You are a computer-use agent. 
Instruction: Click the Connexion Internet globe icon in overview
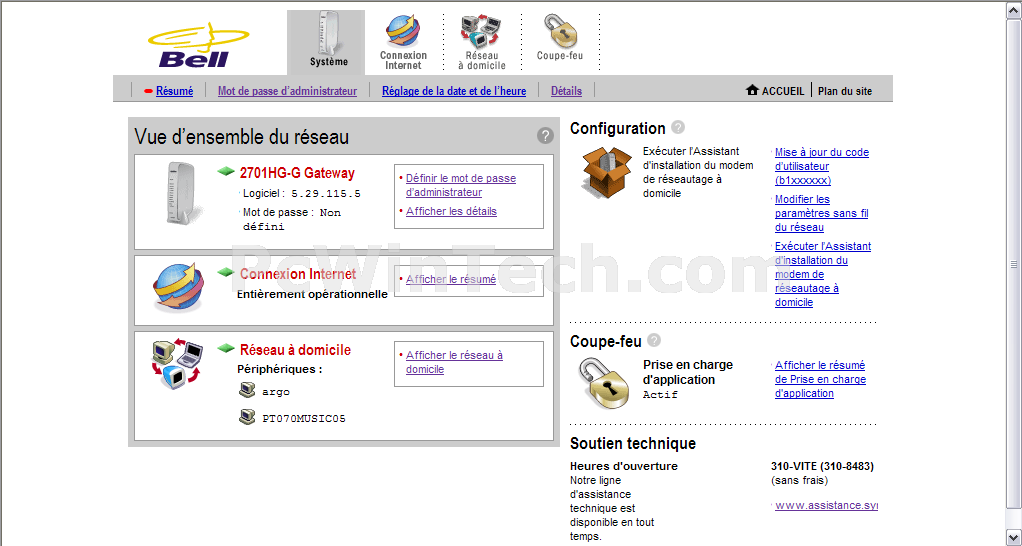[x=178, y=287]
